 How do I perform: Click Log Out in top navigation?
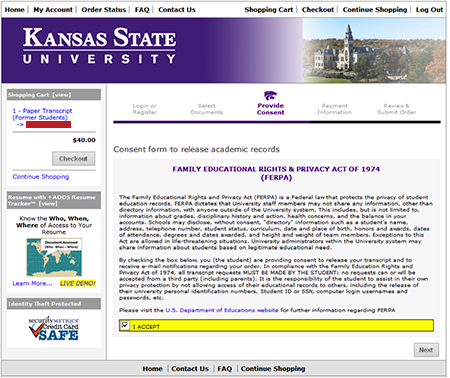pyautogui.click(x=430, y=10)
